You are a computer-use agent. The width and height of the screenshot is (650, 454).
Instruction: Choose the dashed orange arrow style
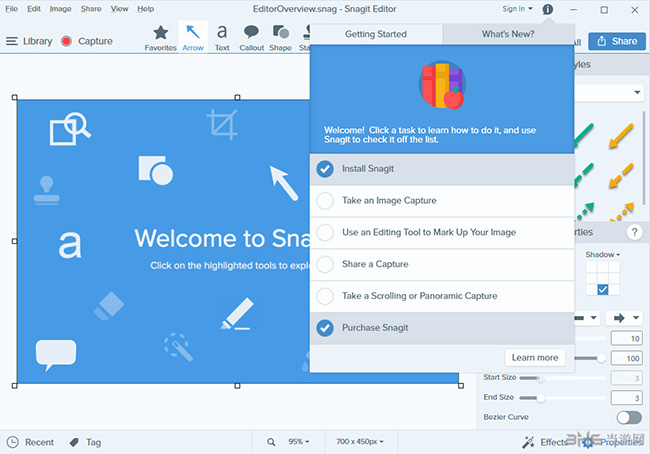click(621, 175)
